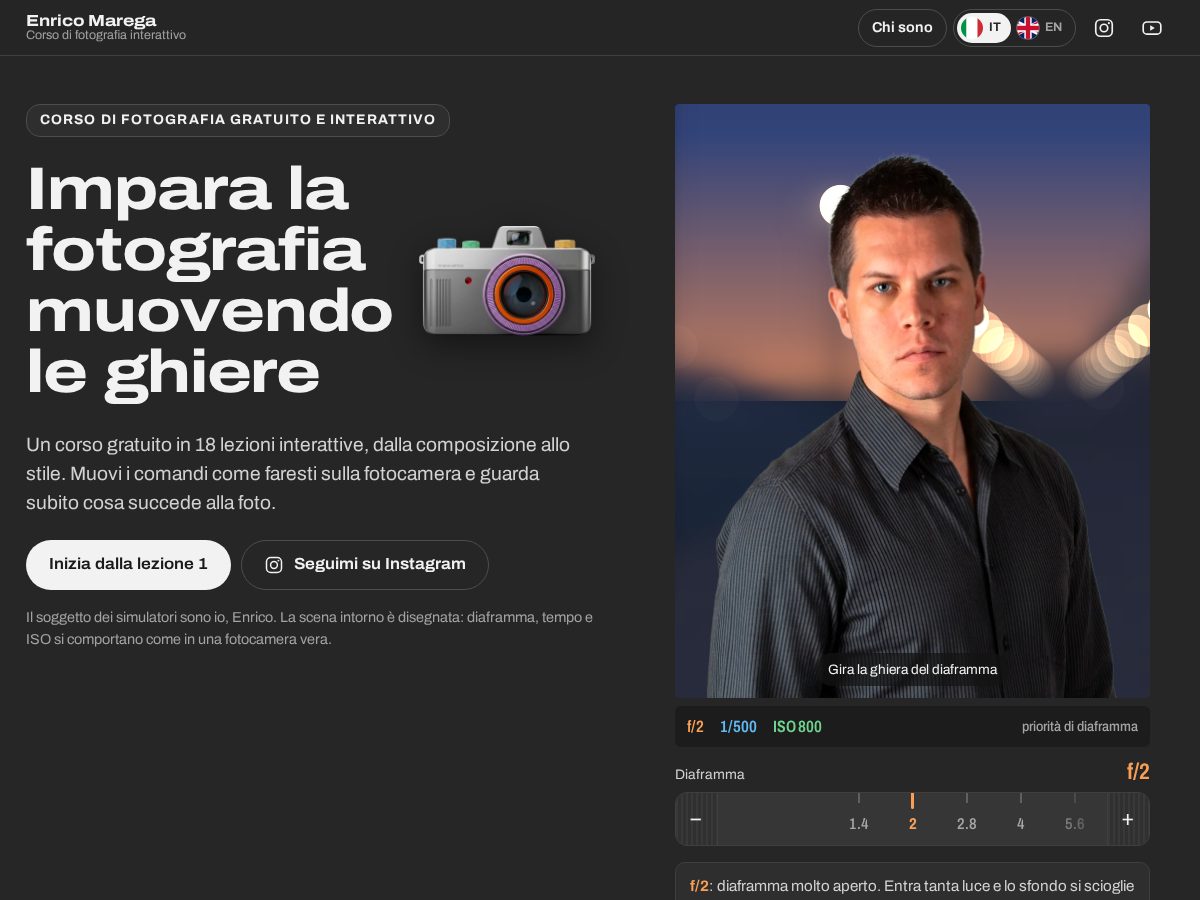Switch language to EN
Screen dimensions: 1200x900
[x=1041, y=28]
